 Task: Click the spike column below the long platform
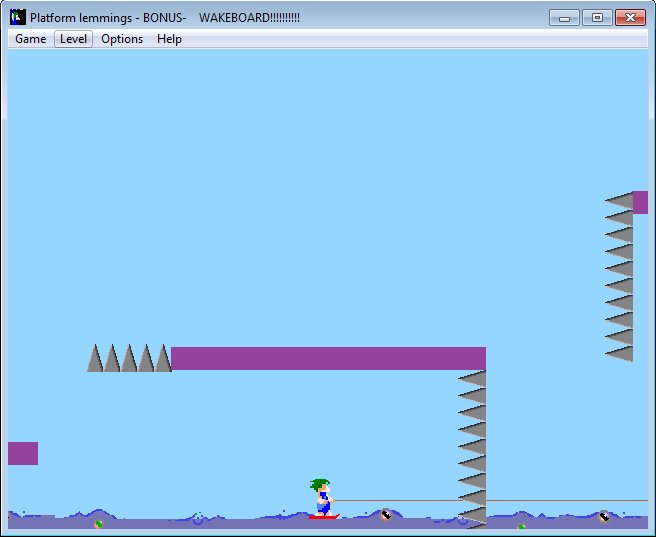pos(473,447)
